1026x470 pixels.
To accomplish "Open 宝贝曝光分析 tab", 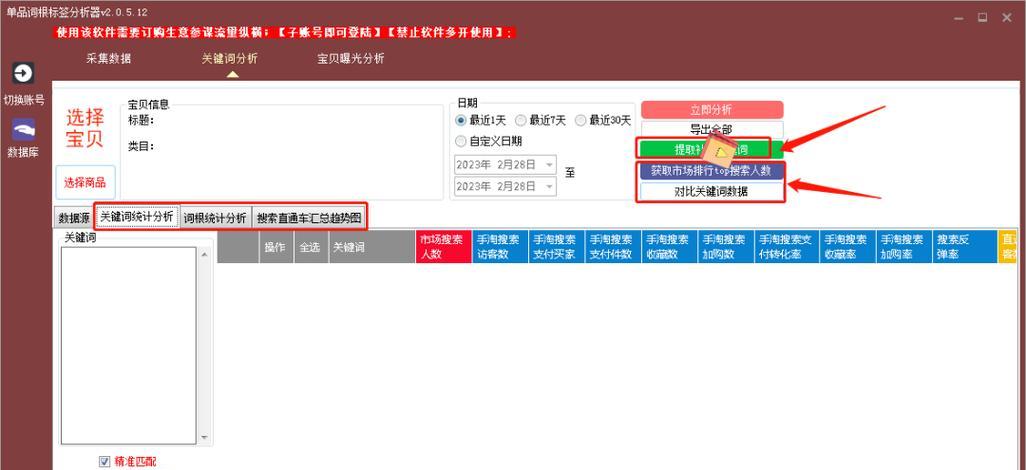I will [x=351, y=58].
